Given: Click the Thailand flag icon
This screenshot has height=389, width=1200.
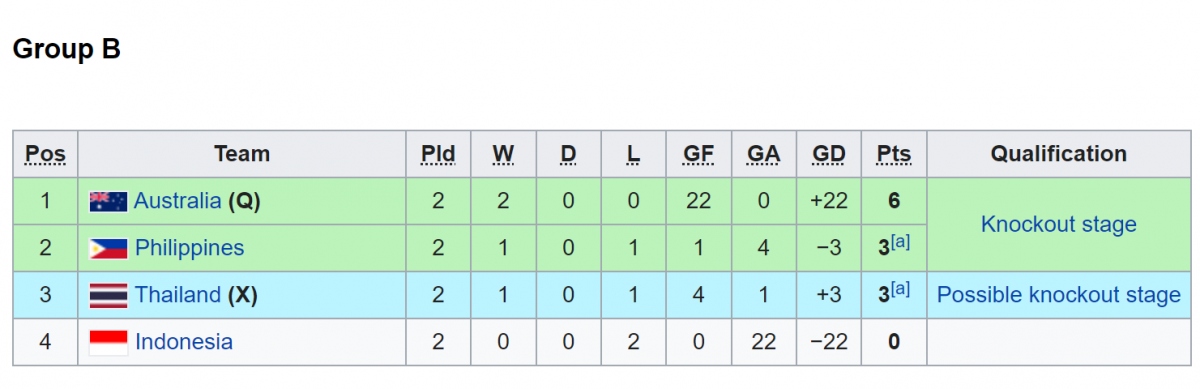Looking at the screenshot, I should [108, 295].
